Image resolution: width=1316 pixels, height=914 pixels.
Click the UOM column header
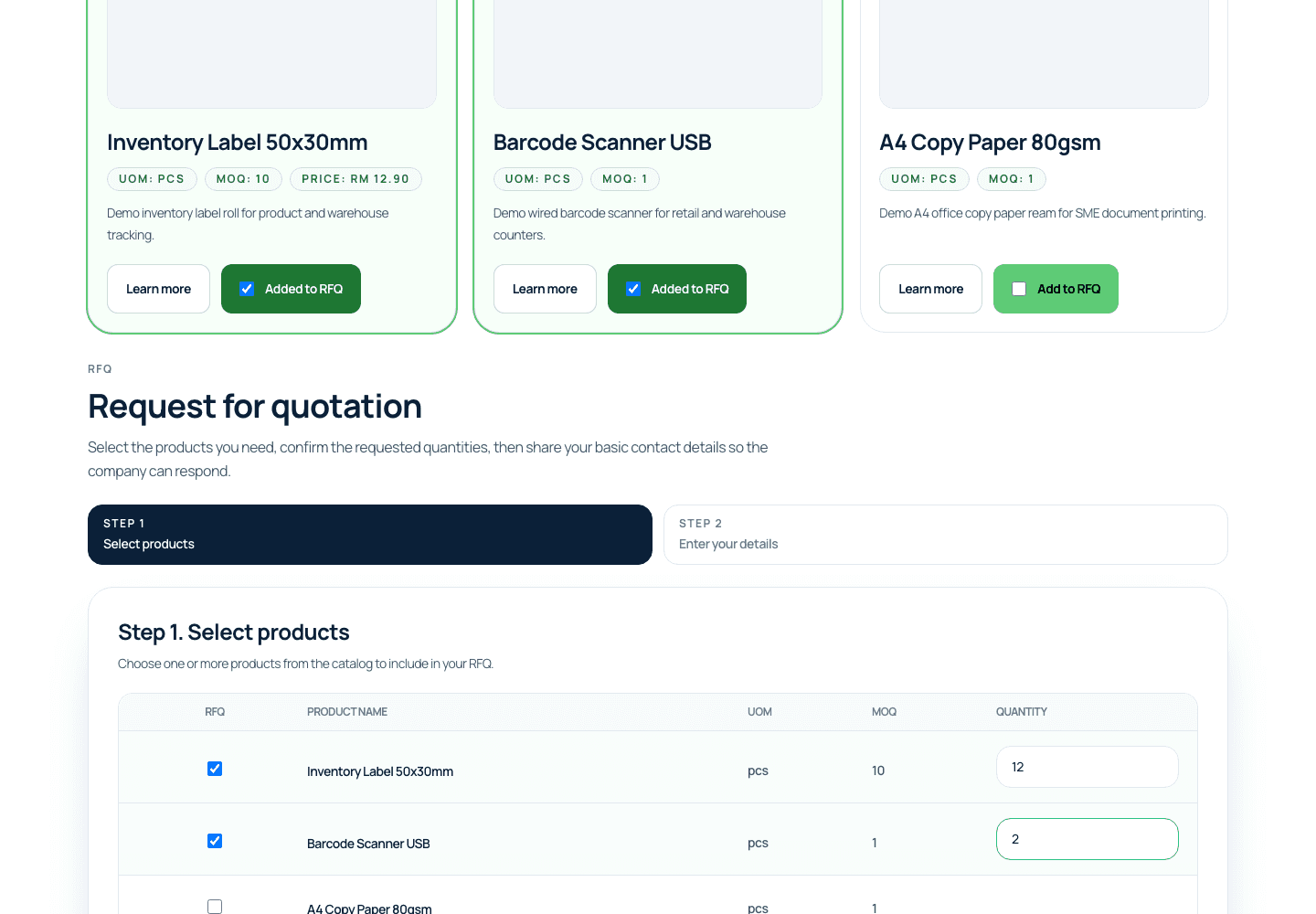point(759,712)
